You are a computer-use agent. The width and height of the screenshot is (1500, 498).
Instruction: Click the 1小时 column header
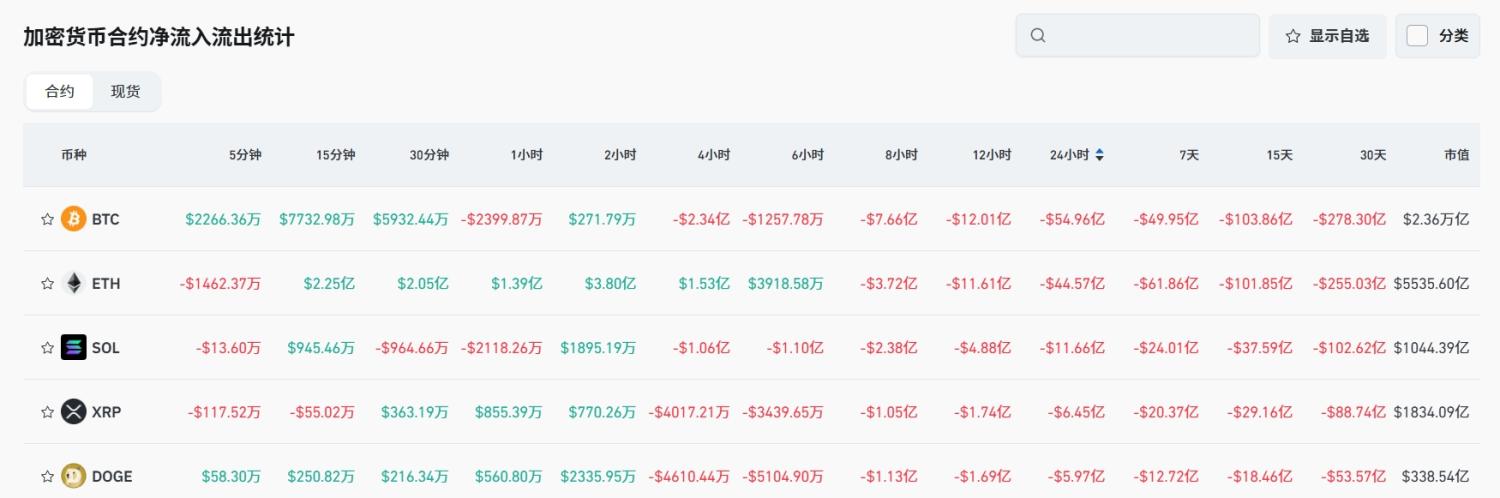pos(526,155)
